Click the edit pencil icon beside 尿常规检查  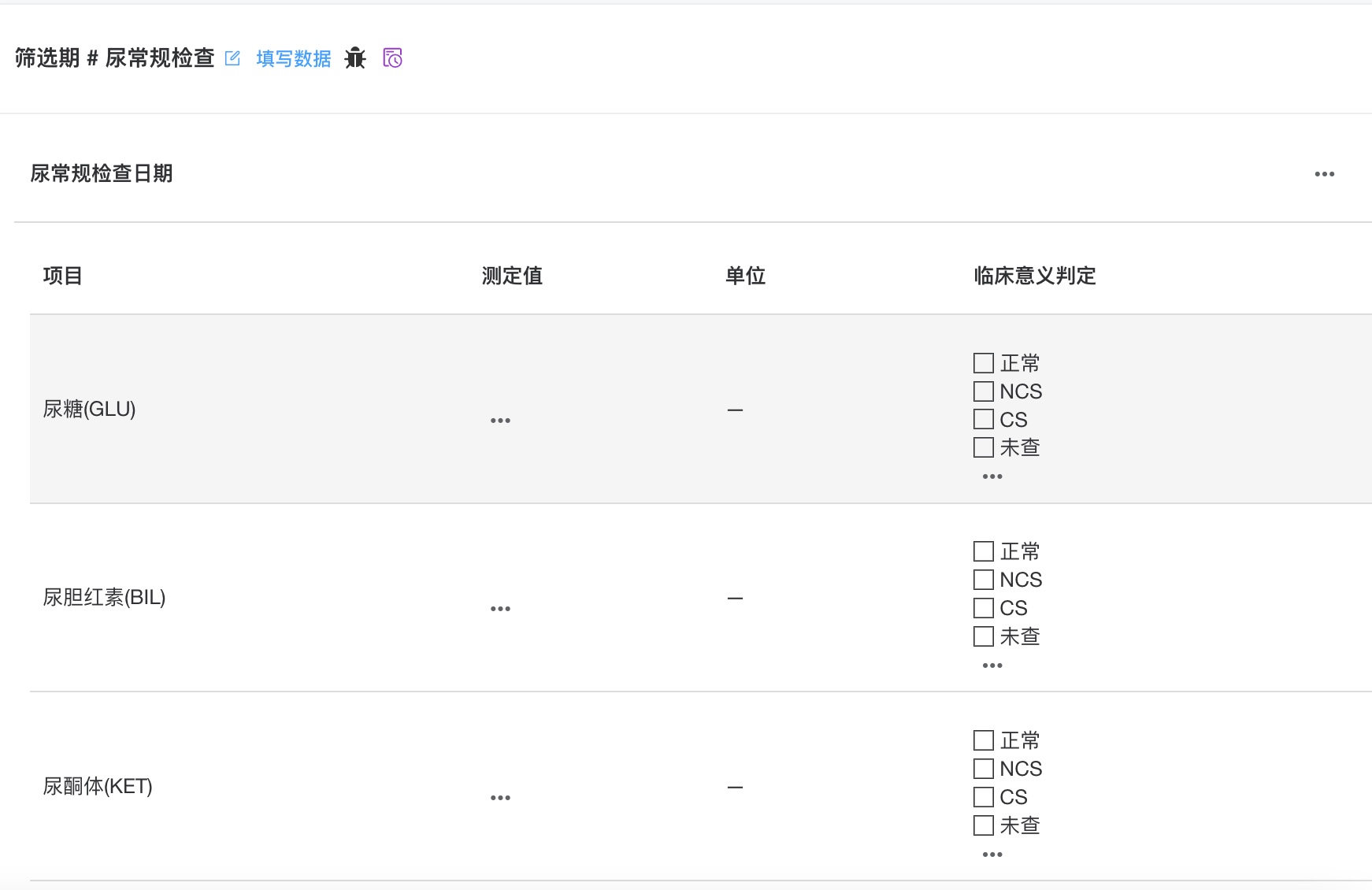(232, 58)
